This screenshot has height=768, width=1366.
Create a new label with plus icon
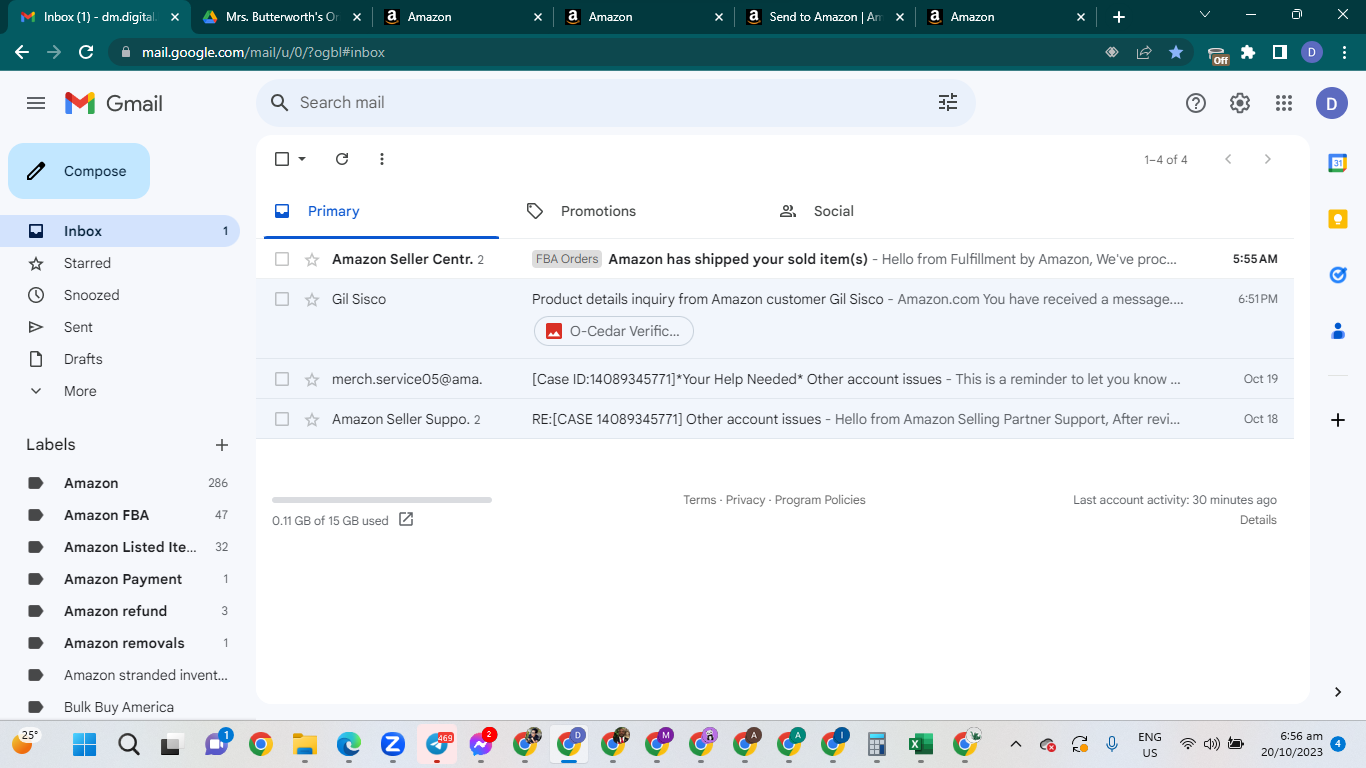[222, 445]
